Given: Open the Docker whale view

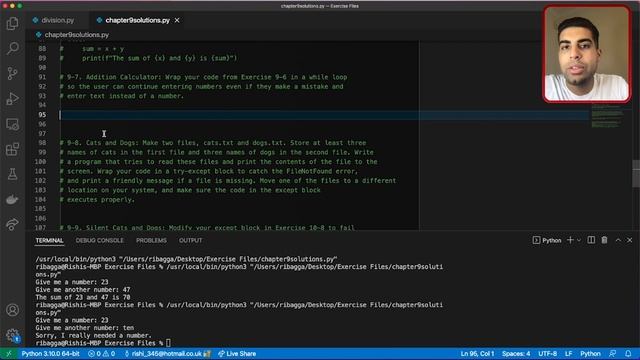Looking at the screenshot, I should (x=12, y=200).
